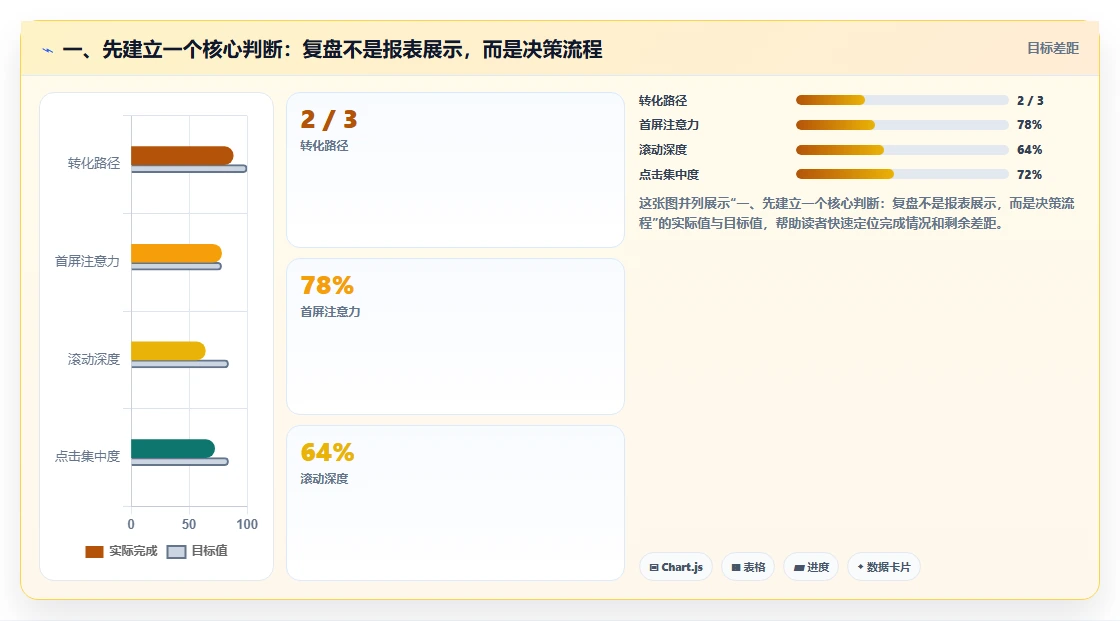Viewport: 1120px width, 621px height.
Task: Click the 进度 tag chip
Action: 811,567
